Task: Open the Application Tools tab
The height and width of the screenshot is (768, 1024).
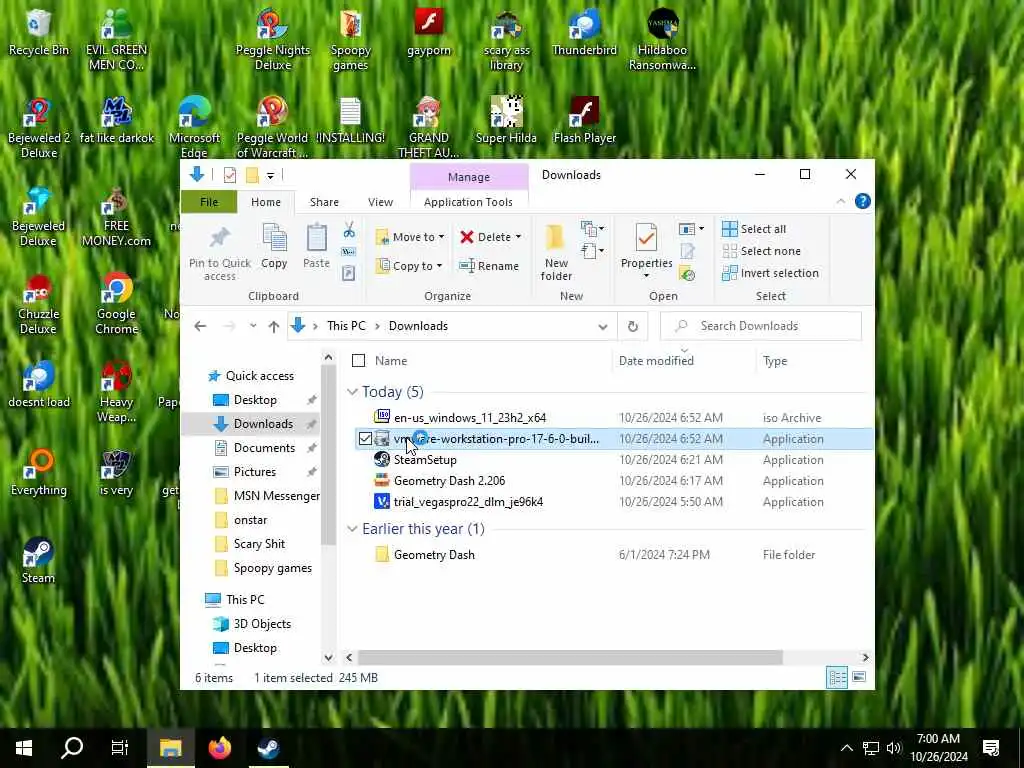Action: pyautogui.click(x=468, y=202)
